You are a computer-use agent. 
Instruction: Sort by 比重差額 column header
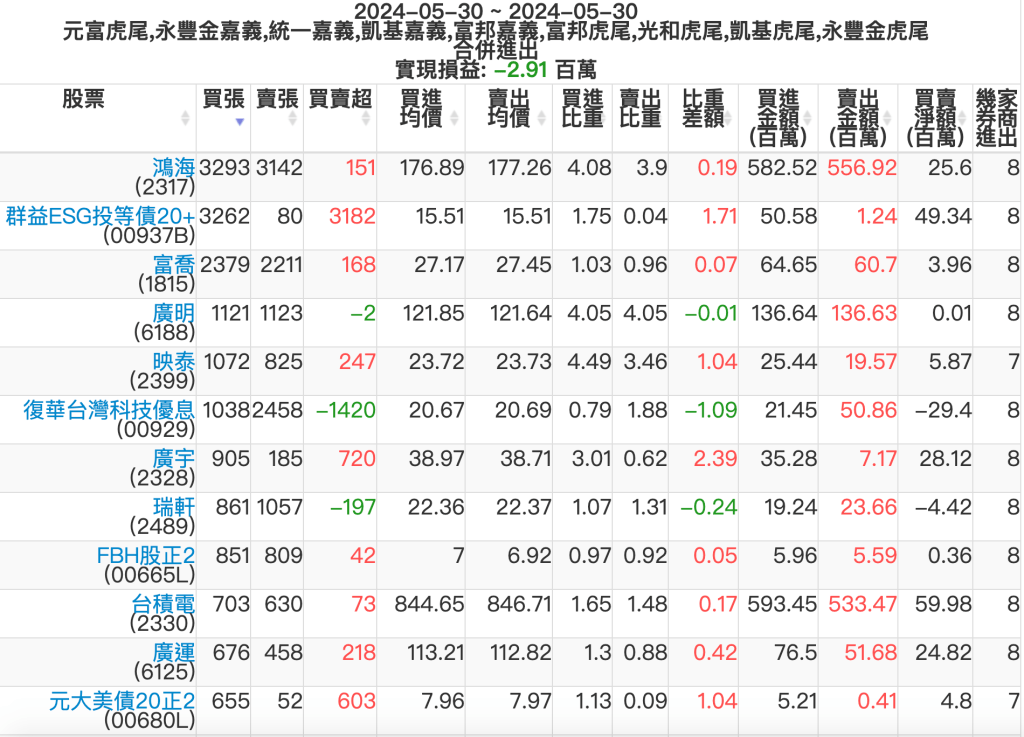coord(703,108)
